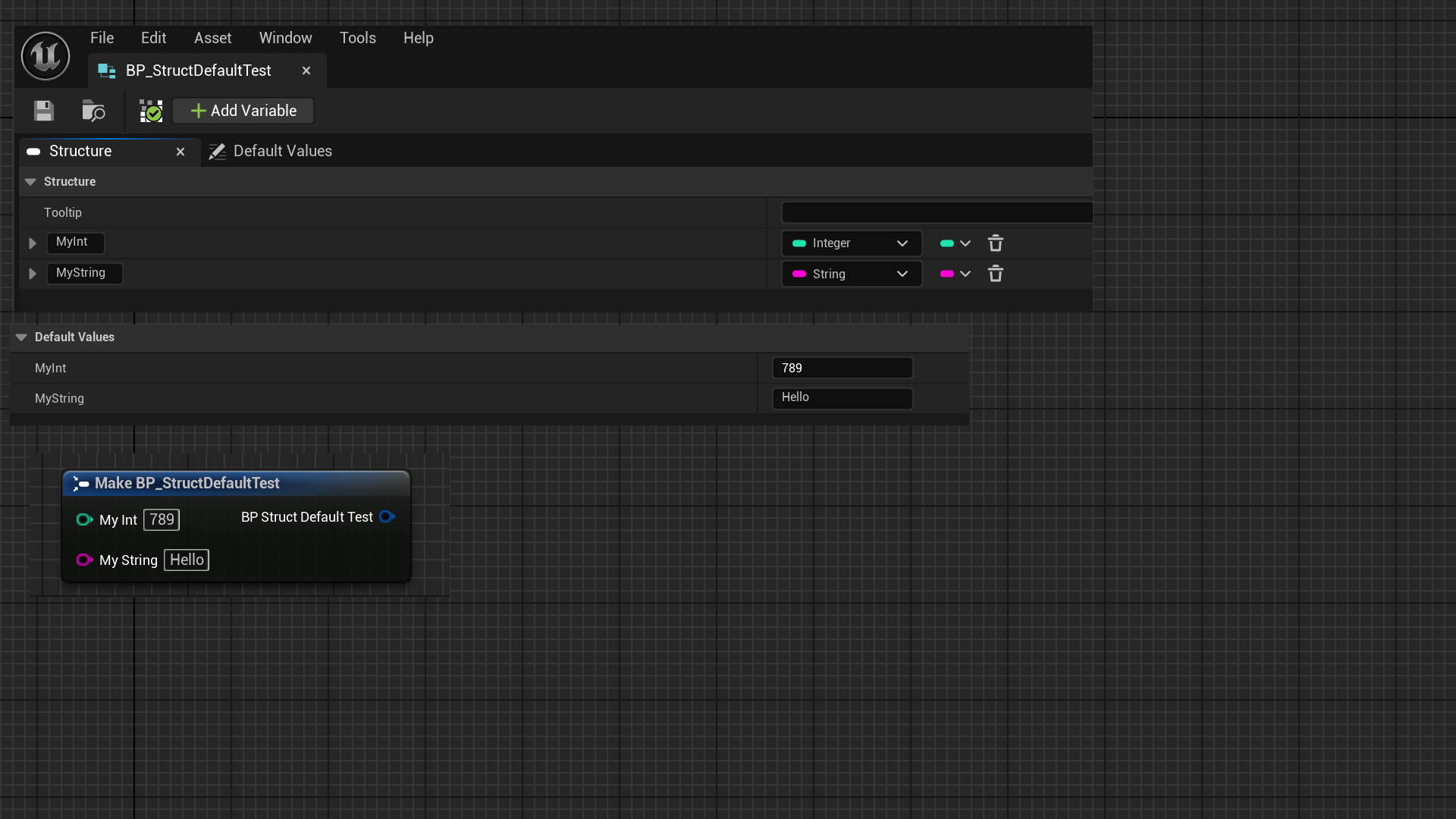
Task: Click the My String input pin
Action: (83, 560)
